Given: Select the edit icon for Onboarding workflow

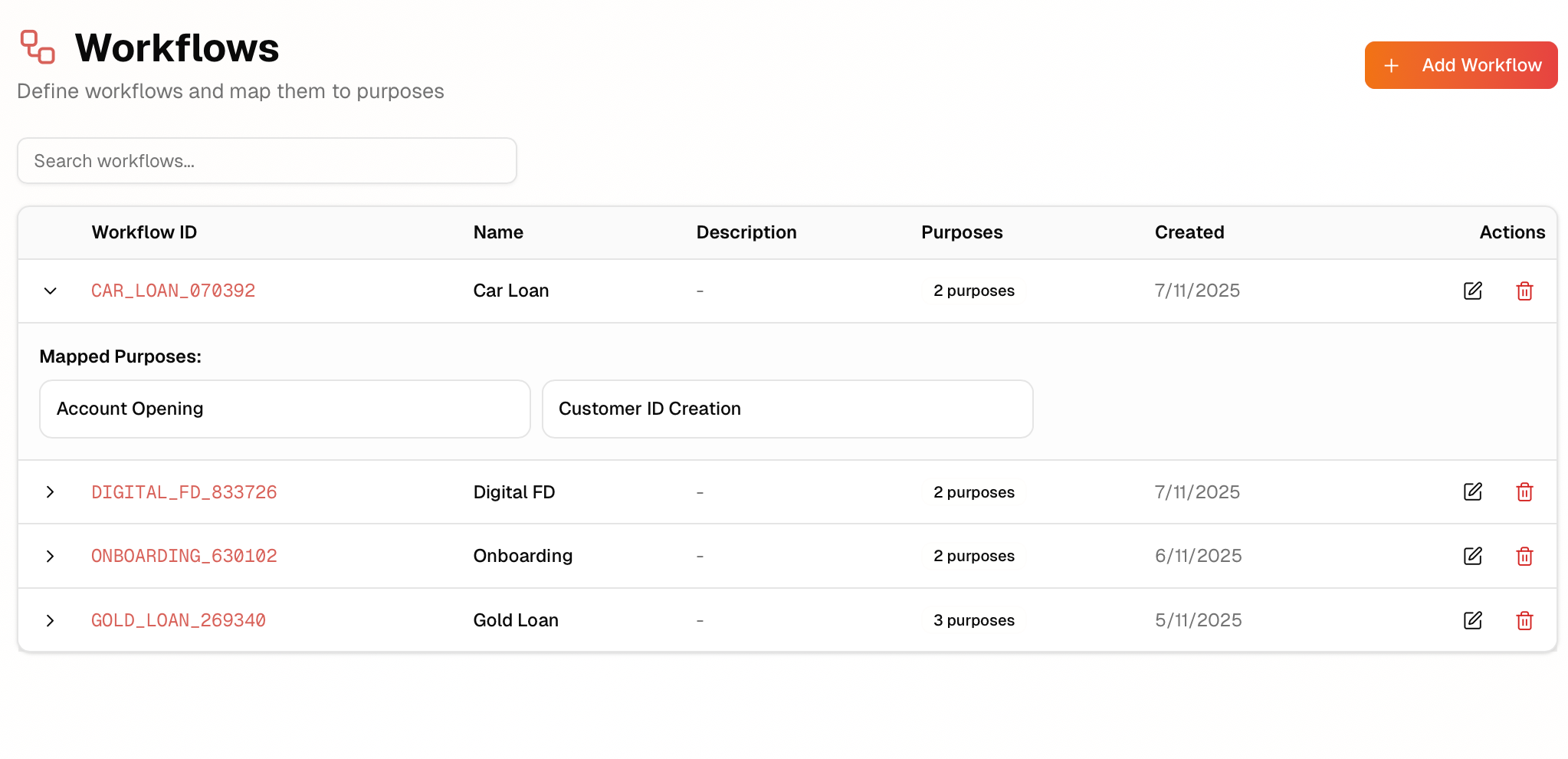Looking at the screenshot, I should click(x=1472, y=556).
